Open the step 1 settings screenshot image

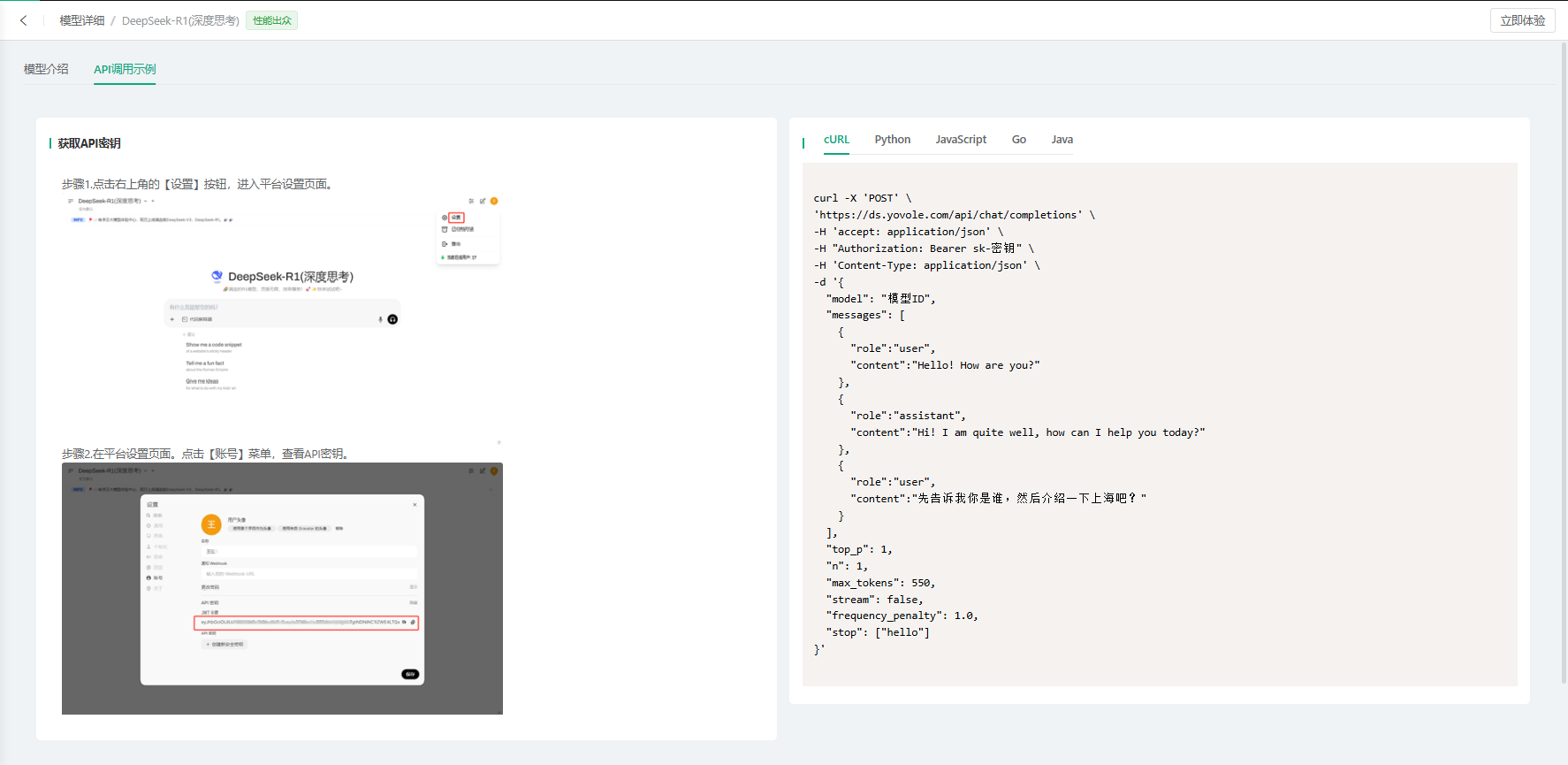pos(283,318)
